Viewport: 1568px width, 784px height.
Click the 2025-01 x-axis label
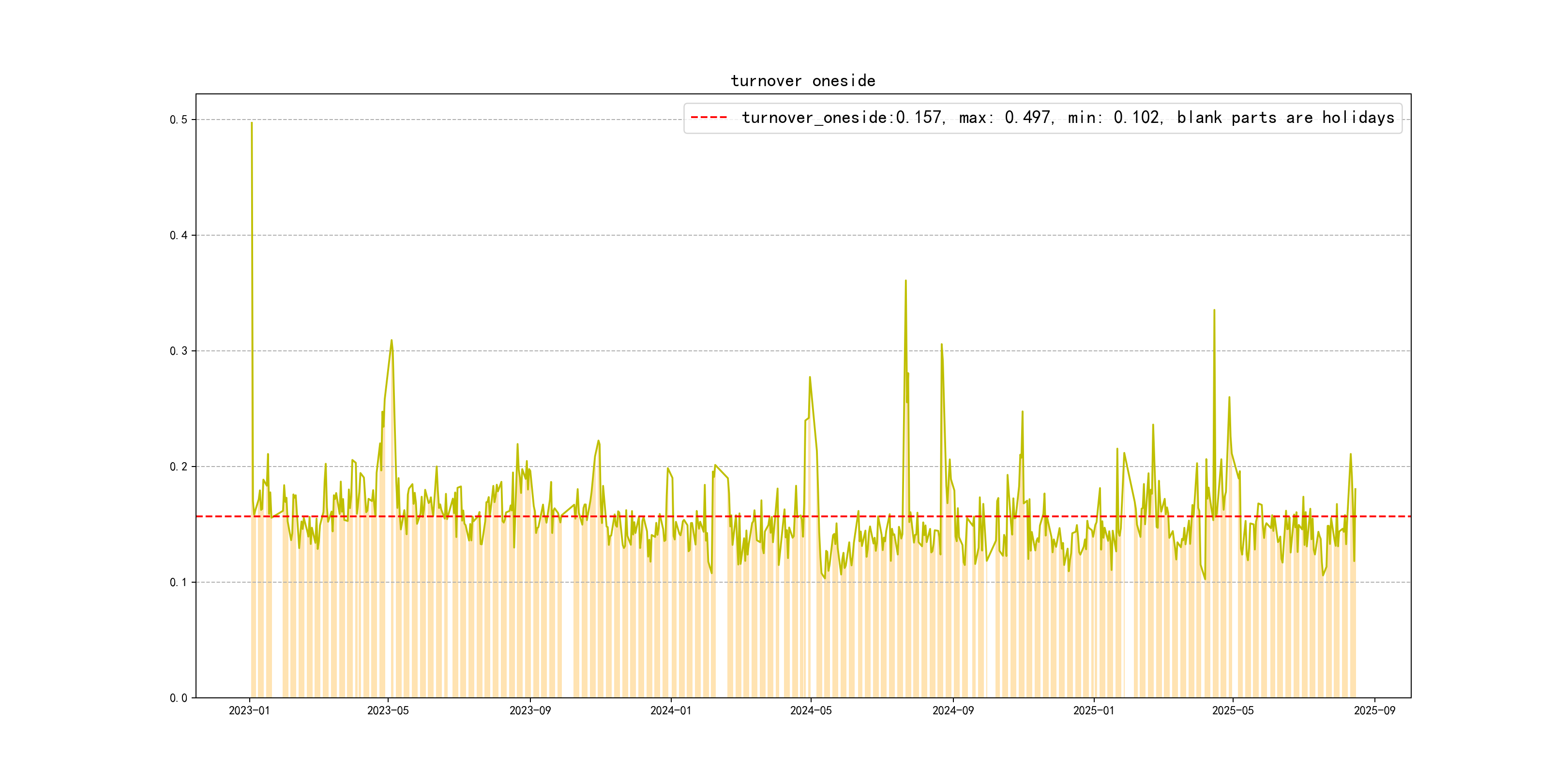(1093, 710)
